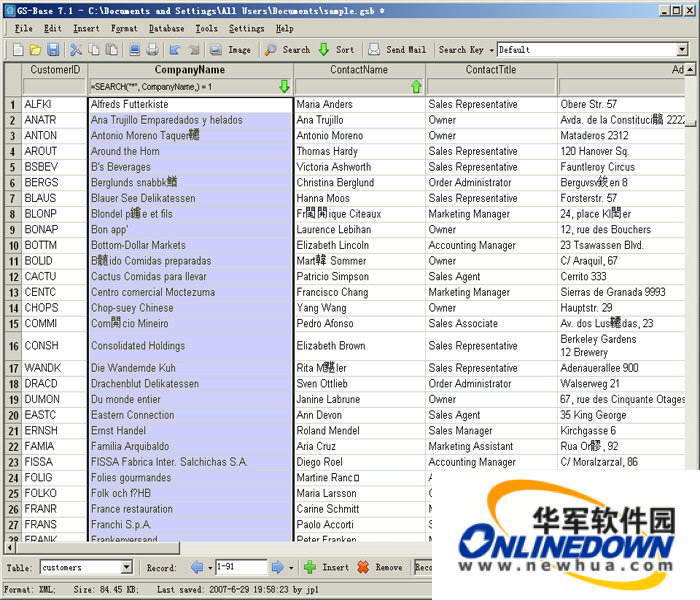
Task: Click the vertical scrollbar up arrow
Action: click(x=691, y=70)
